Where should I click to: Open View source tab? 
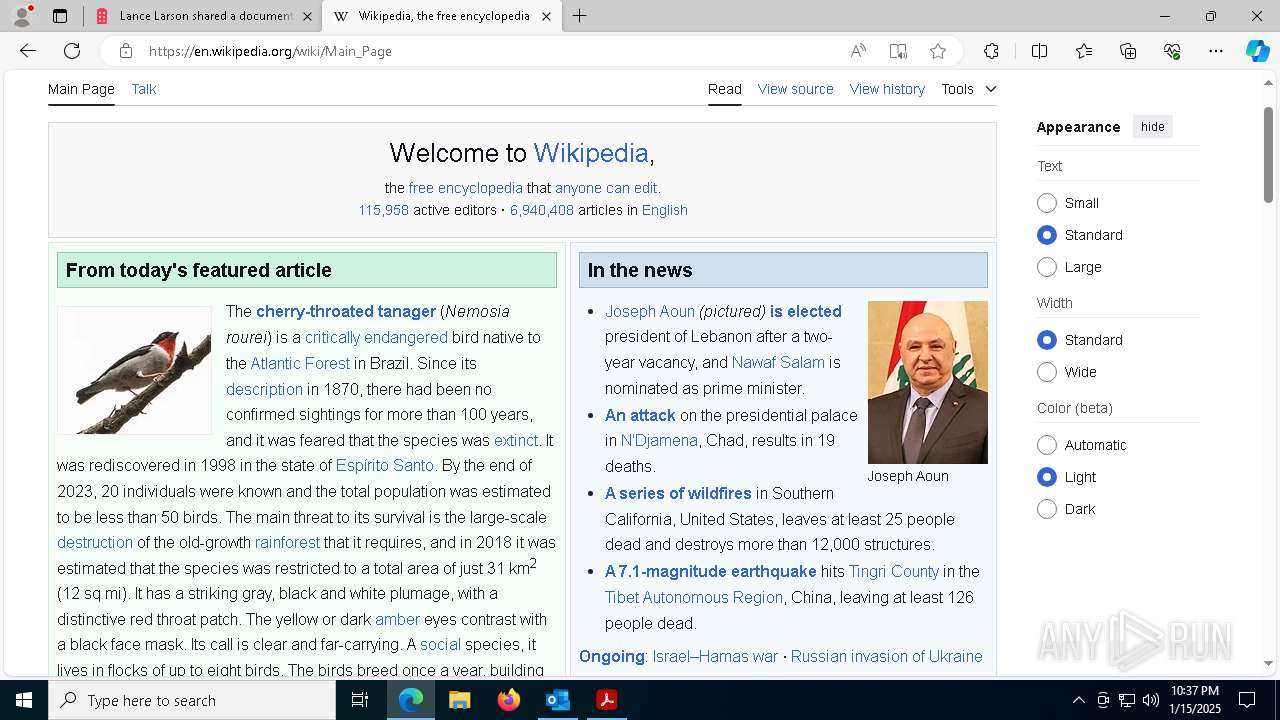click(796, 89)
